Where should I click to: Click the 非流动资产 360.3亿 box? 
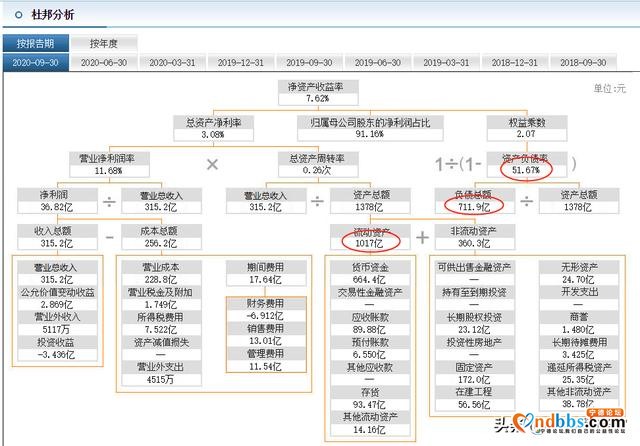[474, 237]
